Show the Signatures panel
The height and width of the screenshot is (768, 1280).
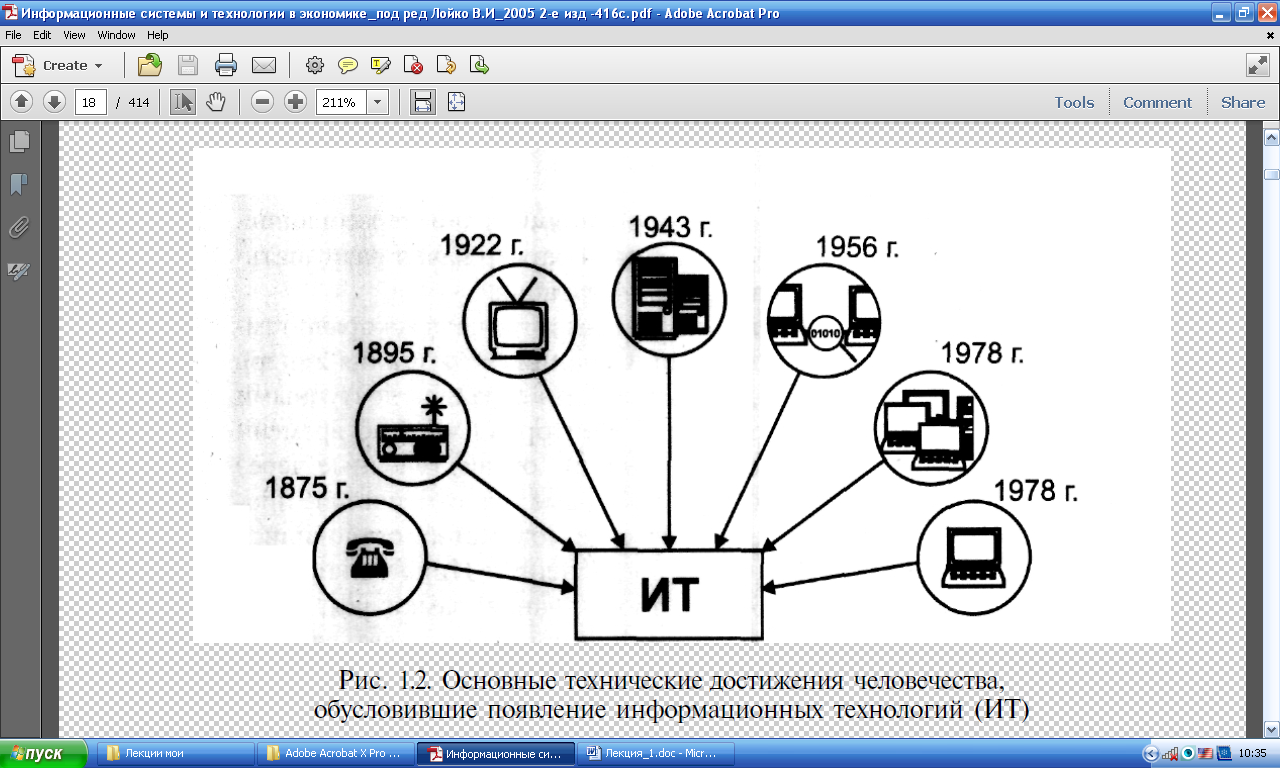tap(19, 270)
